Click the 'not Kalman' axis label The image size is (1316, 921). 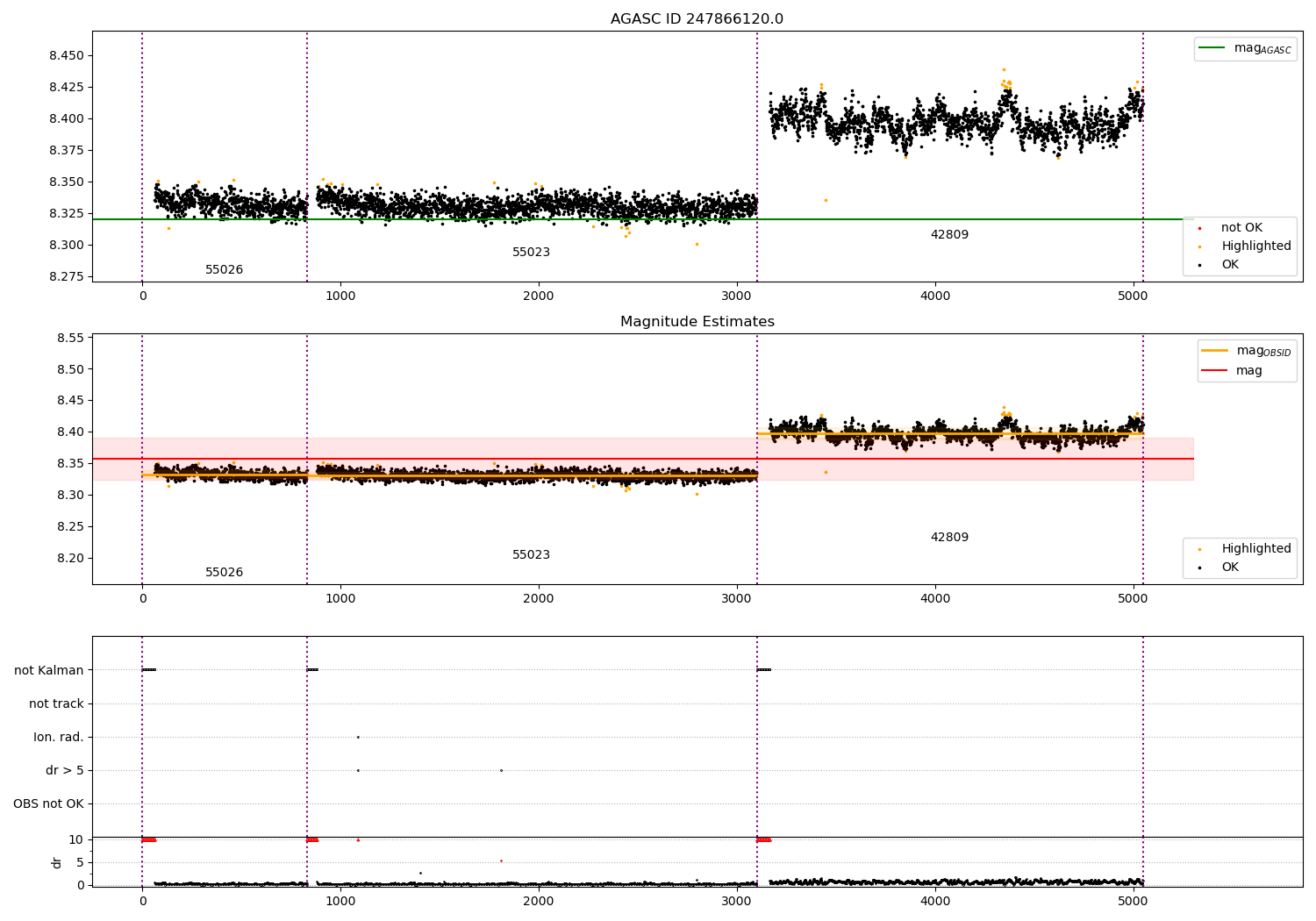pos(49,671)
